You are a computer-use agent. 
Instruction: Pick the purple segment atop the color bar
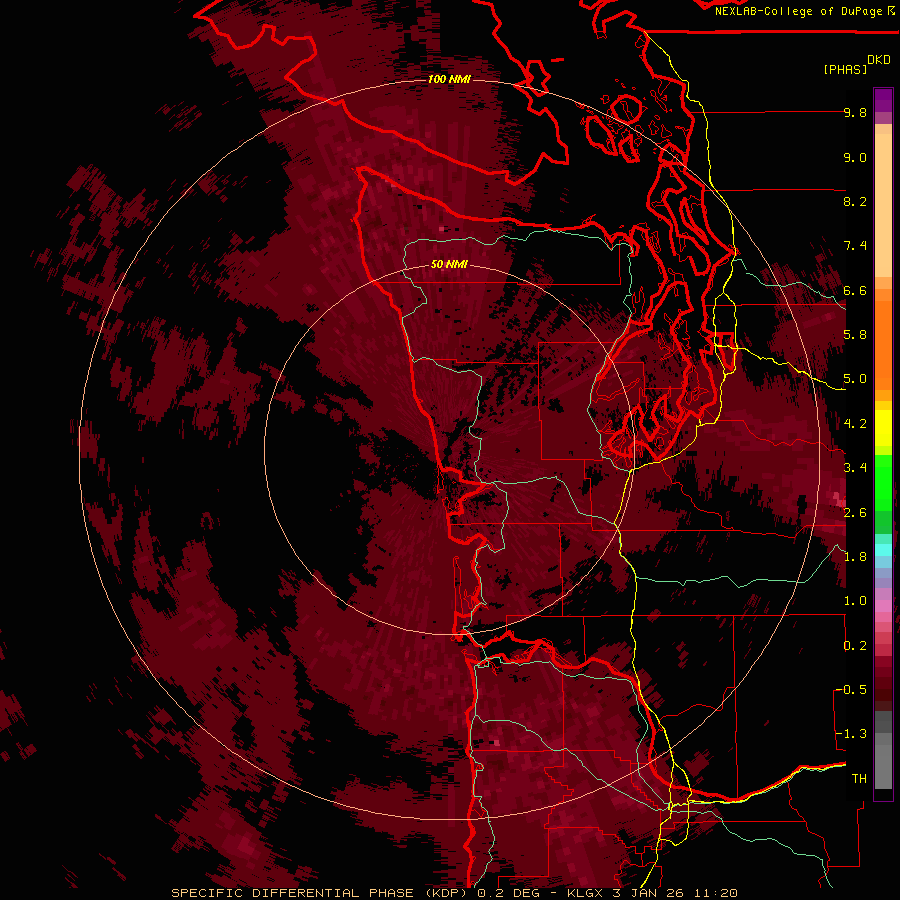(883, 100)
